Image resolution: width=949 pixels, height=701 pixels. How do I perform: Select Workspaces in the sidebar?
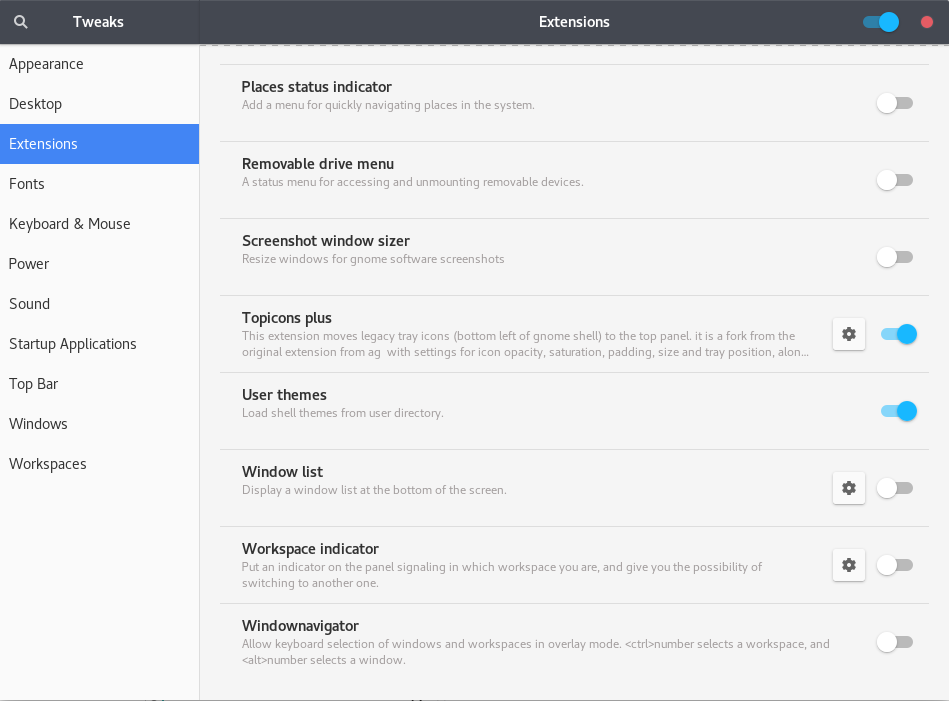pyautogui.click(x=48, y=464)
